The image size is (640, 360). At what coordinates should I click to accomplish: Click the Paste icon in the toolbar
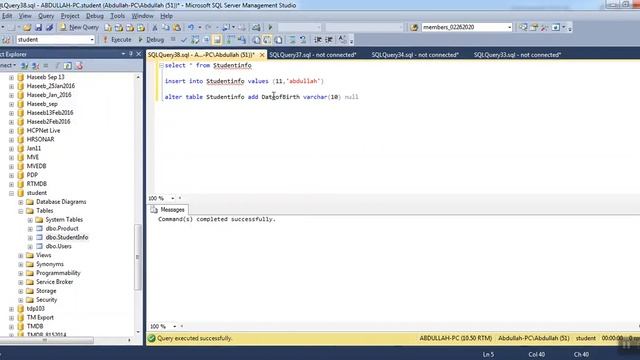(177, 27)
